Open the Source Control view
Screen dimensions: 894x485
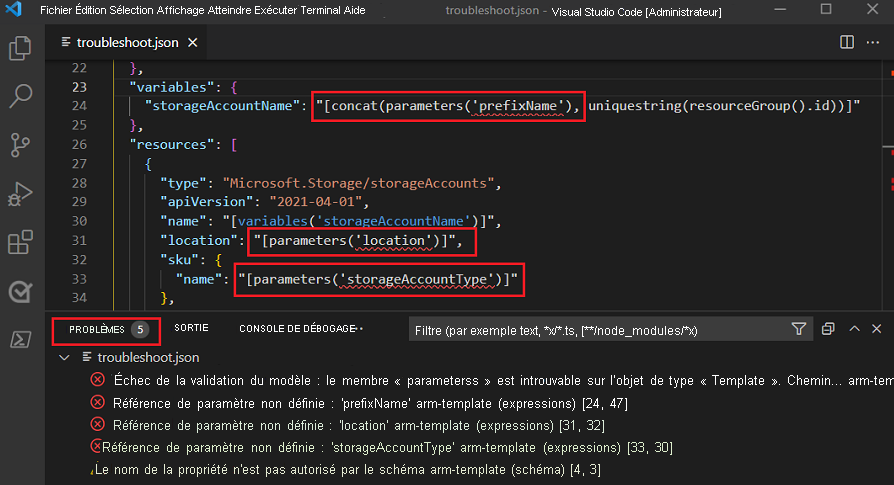(x=21, y=145)
